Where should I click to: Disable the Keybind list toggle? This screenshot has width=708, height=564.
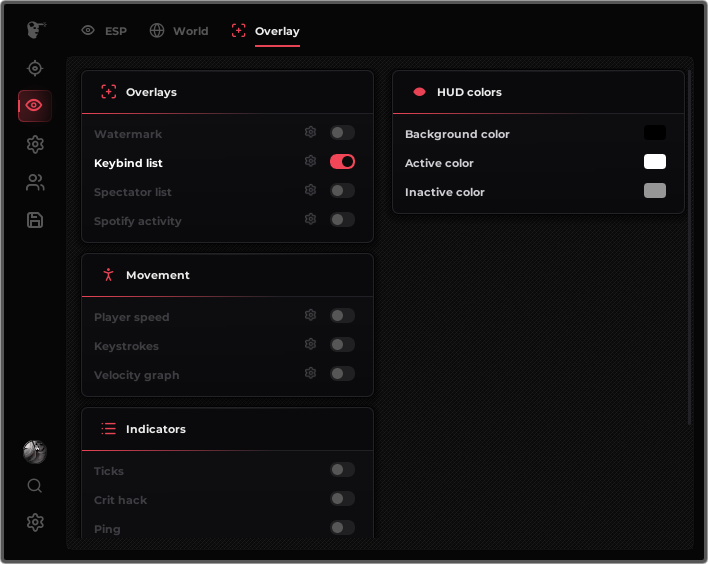342,162
